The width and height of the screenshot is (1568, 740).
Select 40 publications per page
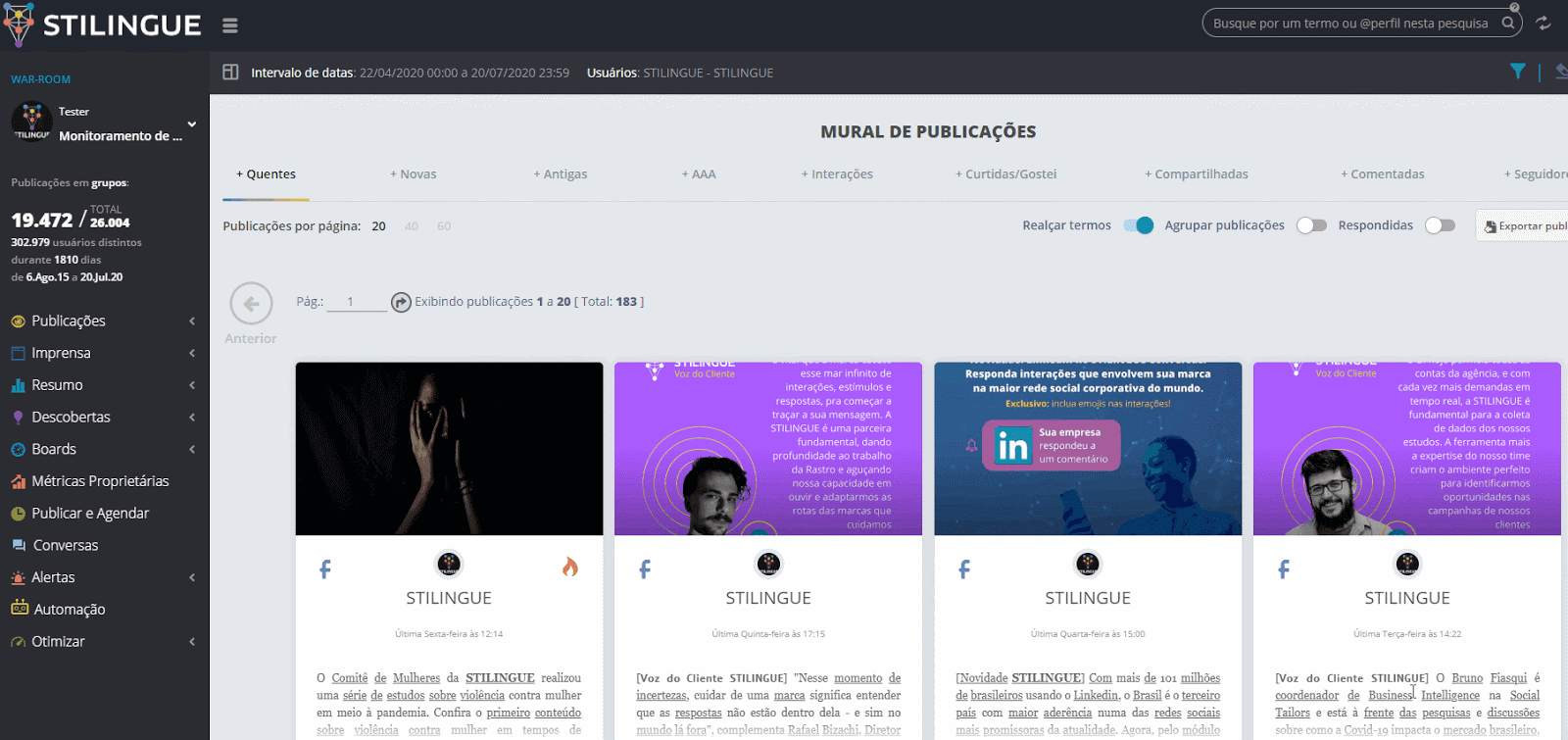coord(412,226)
